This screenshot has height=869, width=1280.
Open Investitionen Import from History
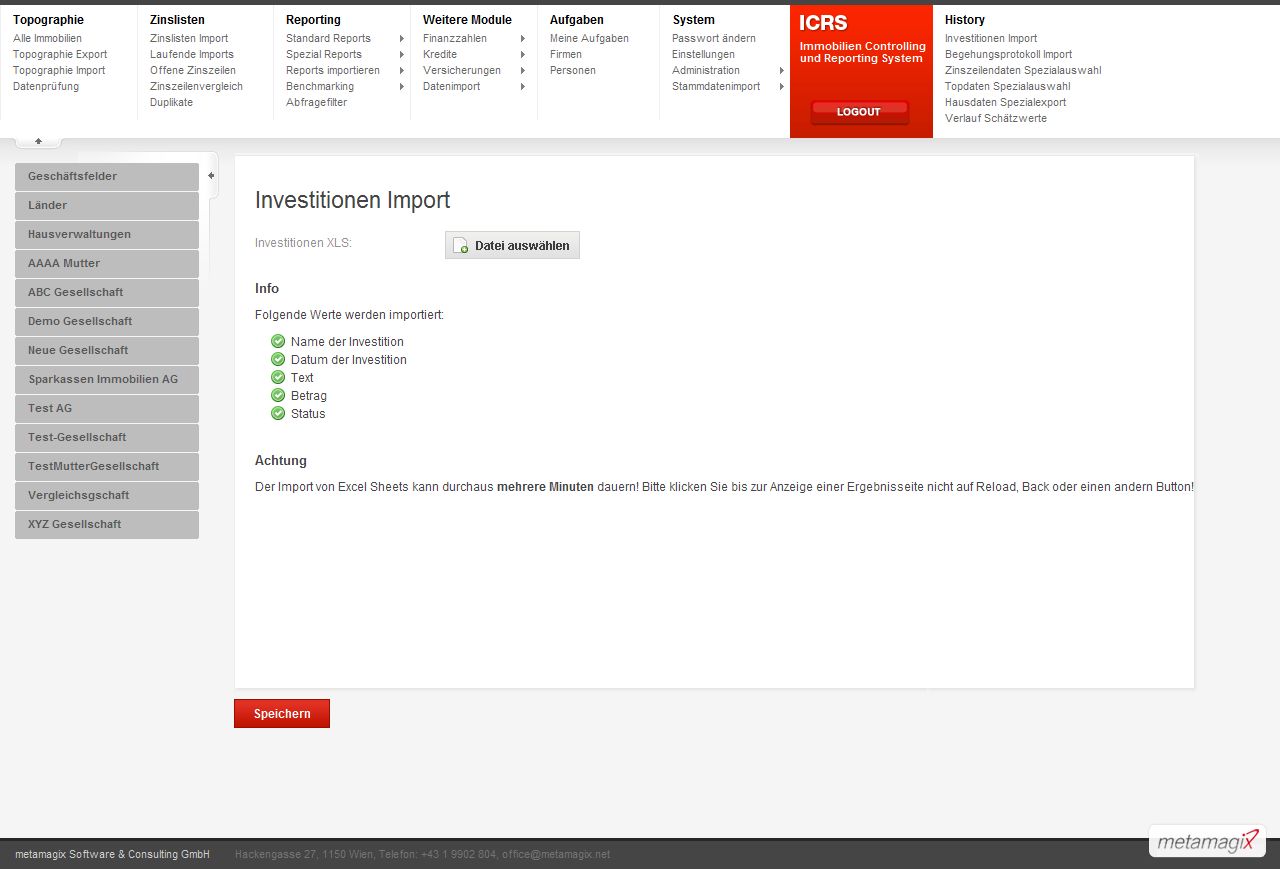991,39
